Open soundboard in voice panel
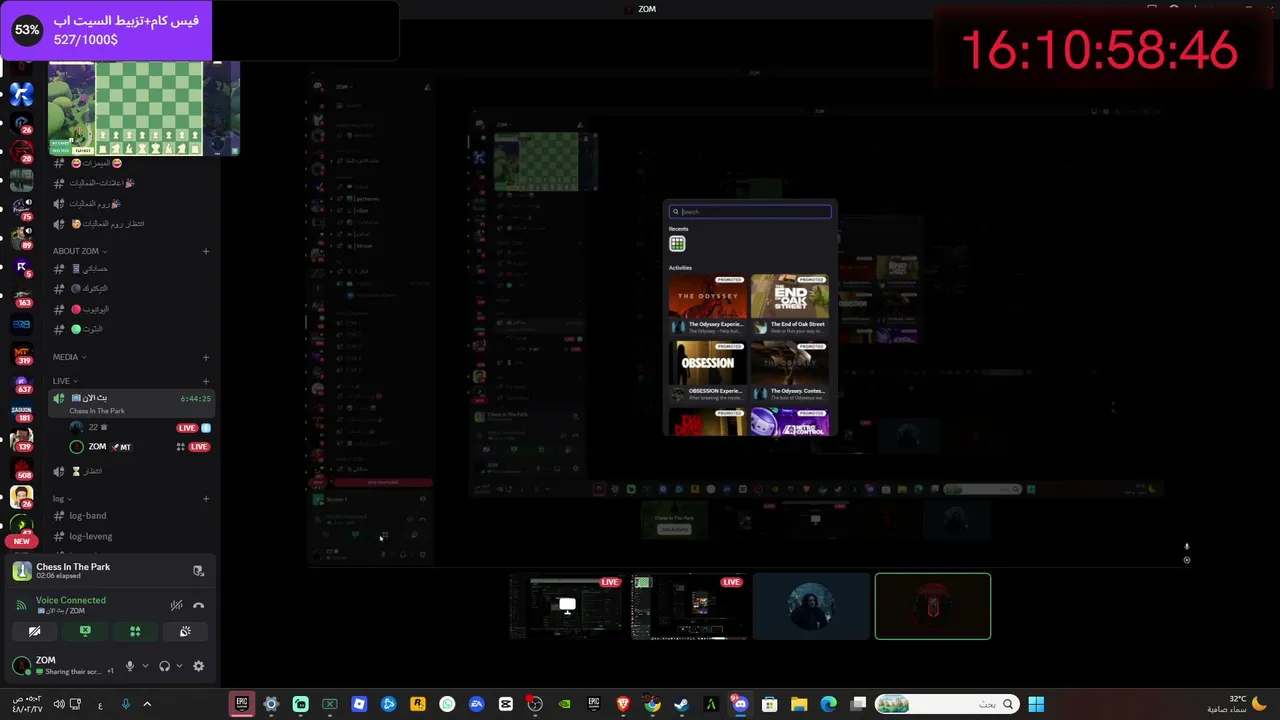 coord(185,631)
